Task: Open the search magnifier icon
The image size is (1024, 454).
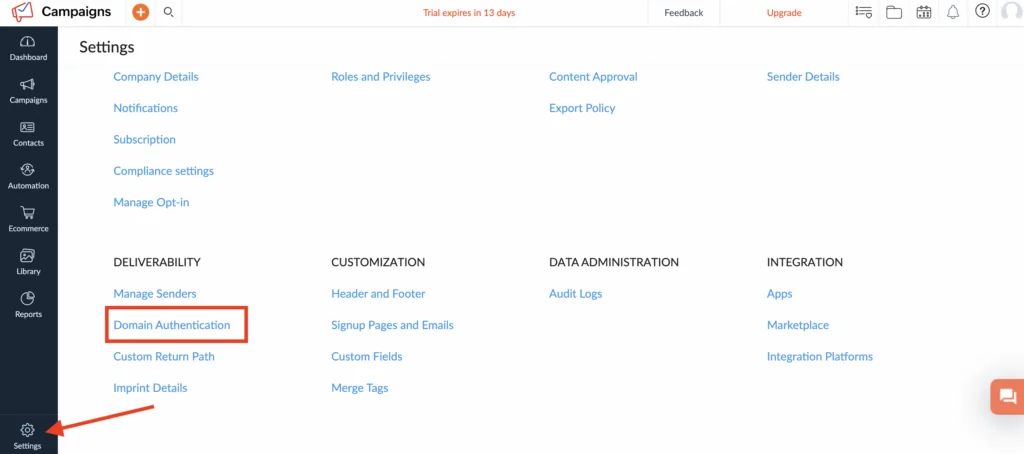Action: [168, 12]
